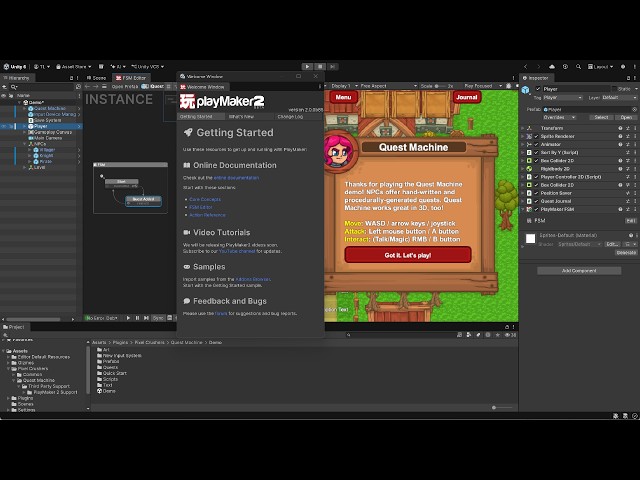Click the Got it. Let's play! button
The height and width of the screenshot is (480, 640).
408,255
